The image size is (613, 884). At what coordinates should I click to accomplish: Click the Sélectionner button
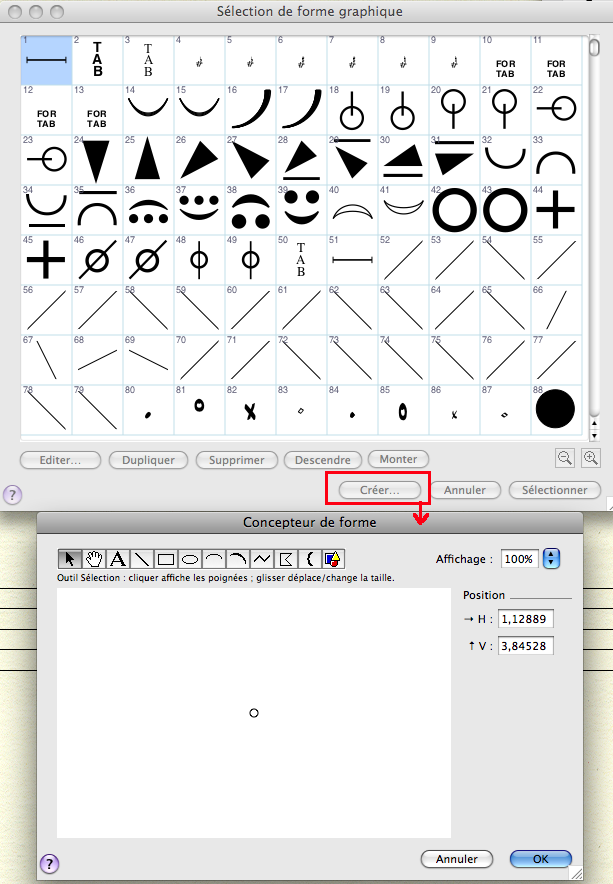click(x=554, y=490)
